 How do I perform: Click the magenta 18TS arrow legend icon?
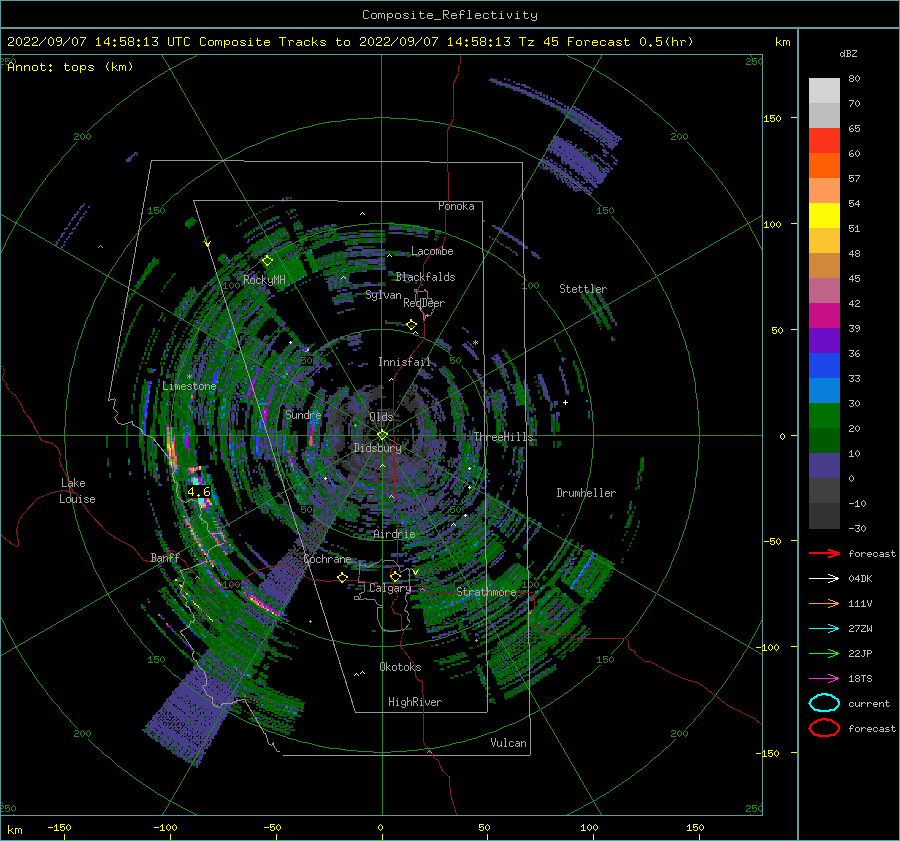tap(824, 679)
